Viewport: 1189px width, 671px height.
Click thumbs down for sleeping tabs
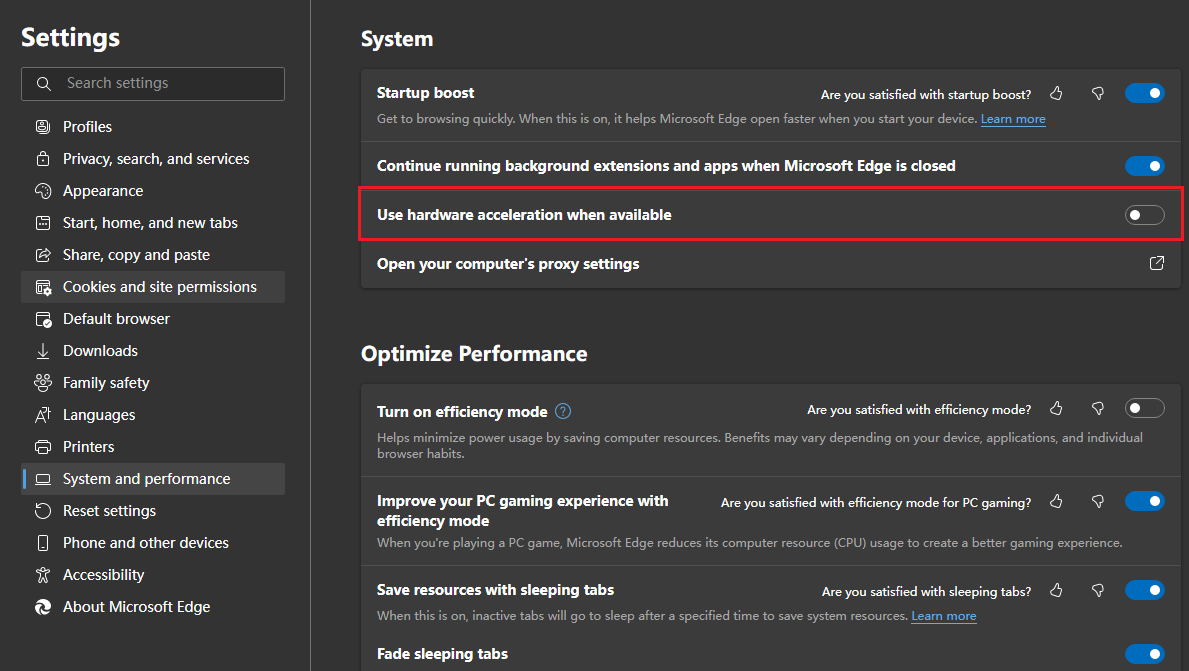pos(1097,591)
